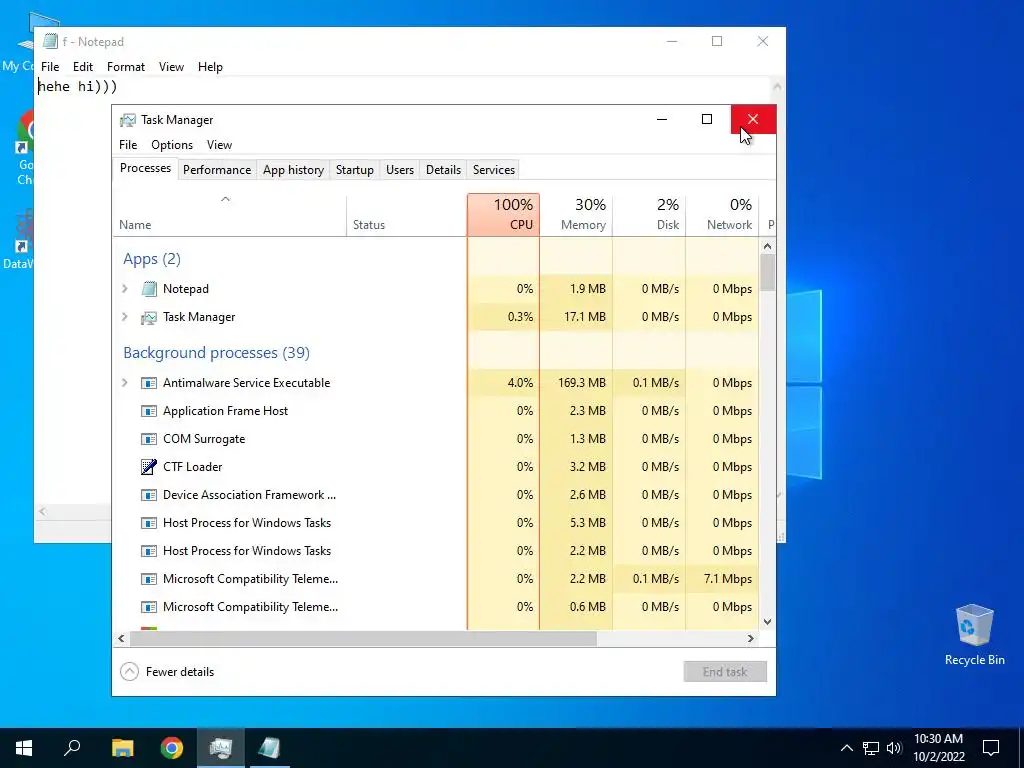Switch to the Startup tab
The height and width of the screenshot is (768, 1024).
tap(355, 170)
